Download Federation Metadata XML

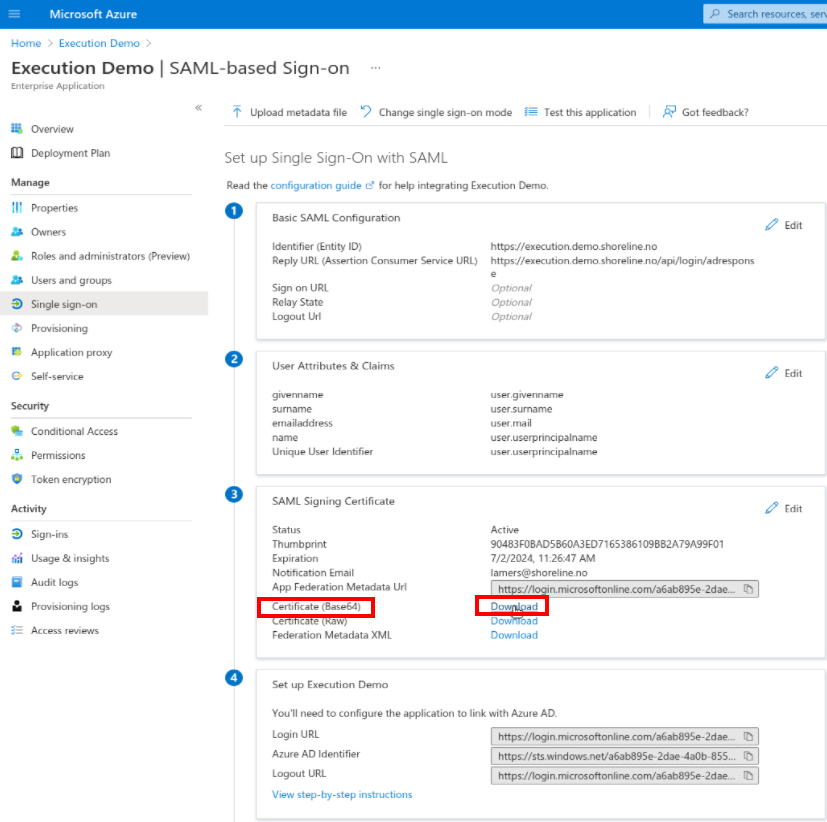click(514, 635)
